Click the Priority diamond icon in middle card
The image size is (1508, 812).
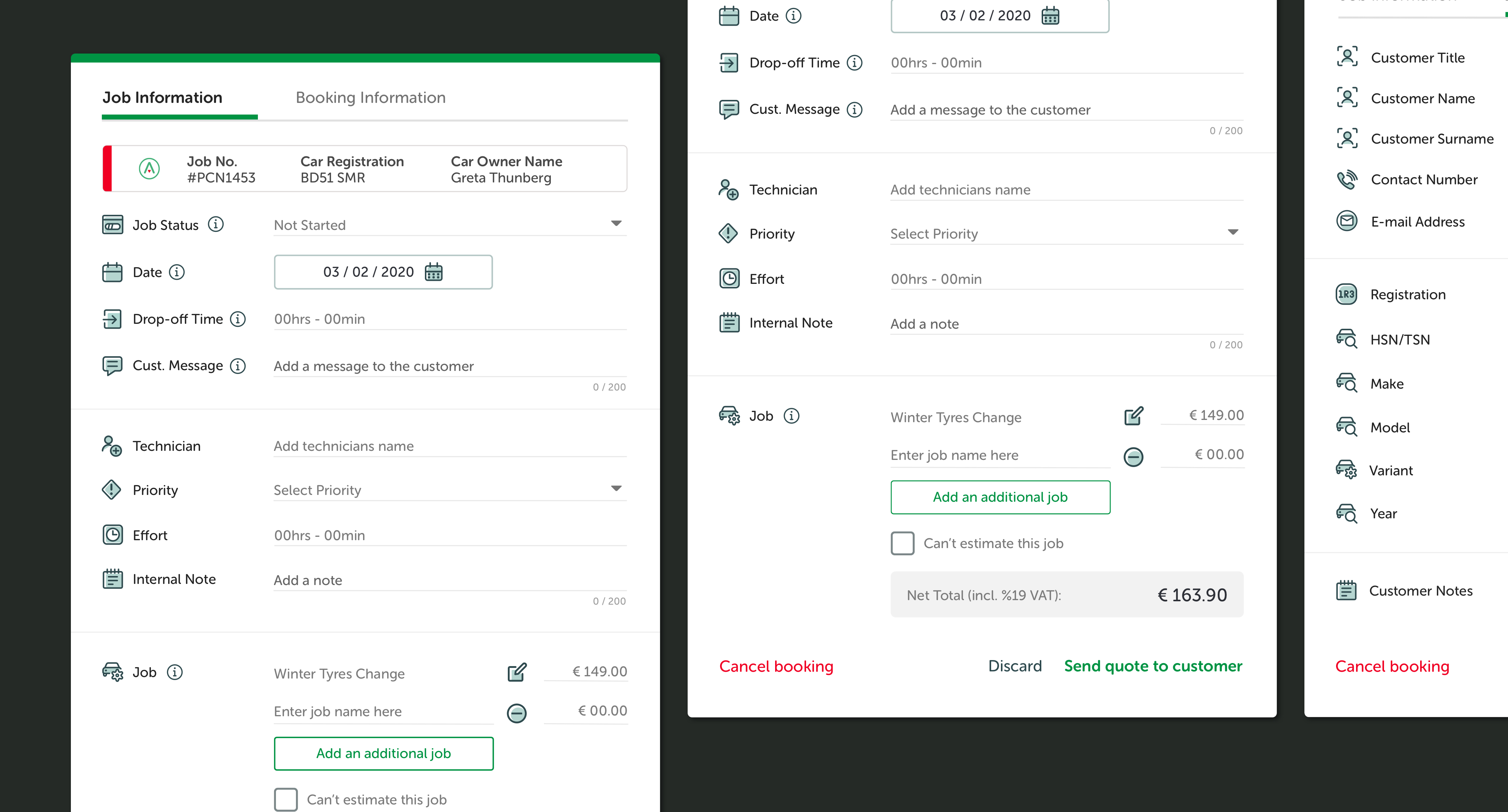click(x=728, y=233)
